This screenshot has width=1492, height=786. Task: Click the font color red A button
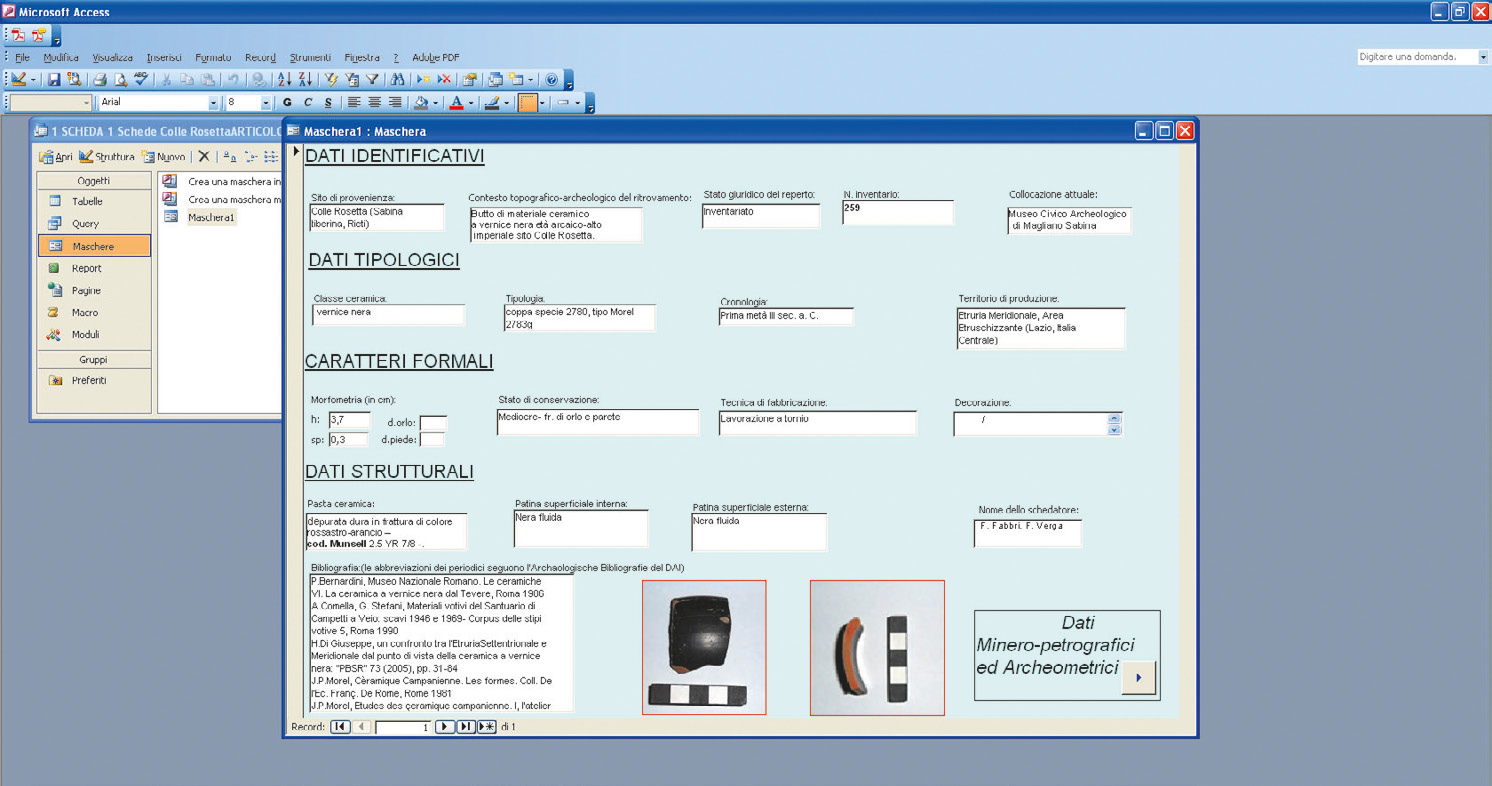click(456, 102)
